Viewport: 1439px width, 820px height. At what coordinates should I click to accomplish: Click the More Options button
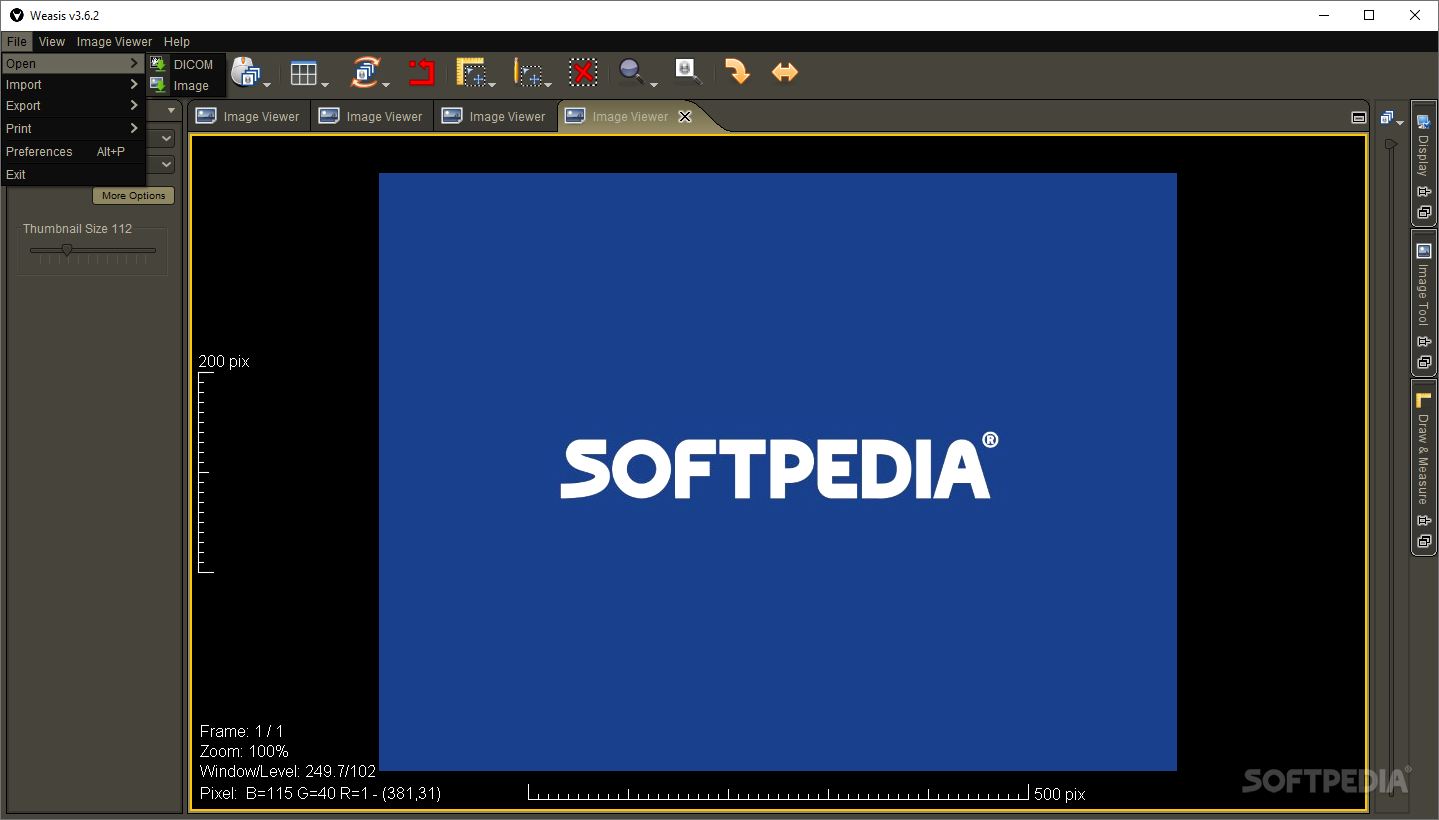click(x=134, y=196)
